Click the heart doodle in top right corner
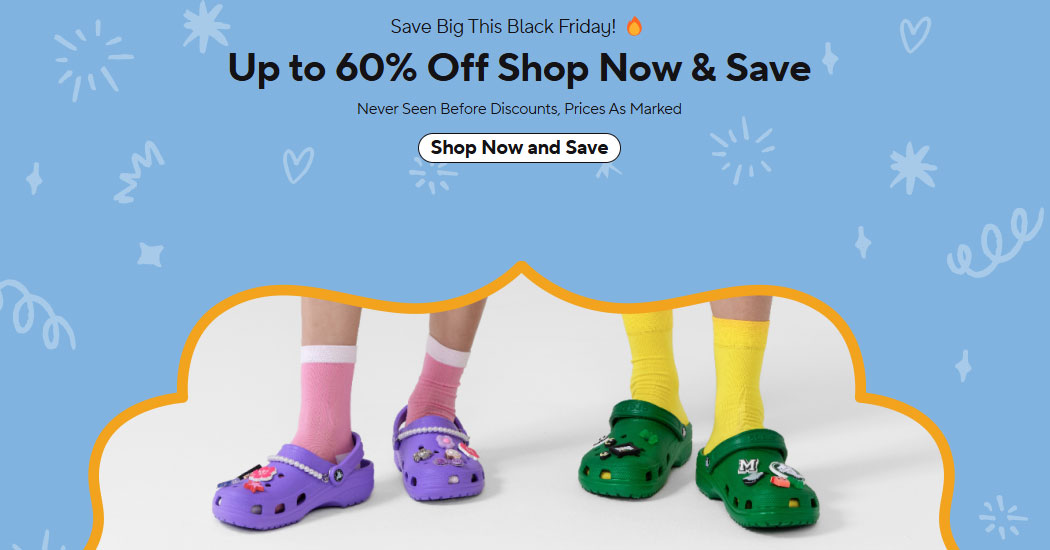Screen dimensions: 1050x550 pyautogui.click(x=915, y=35)
